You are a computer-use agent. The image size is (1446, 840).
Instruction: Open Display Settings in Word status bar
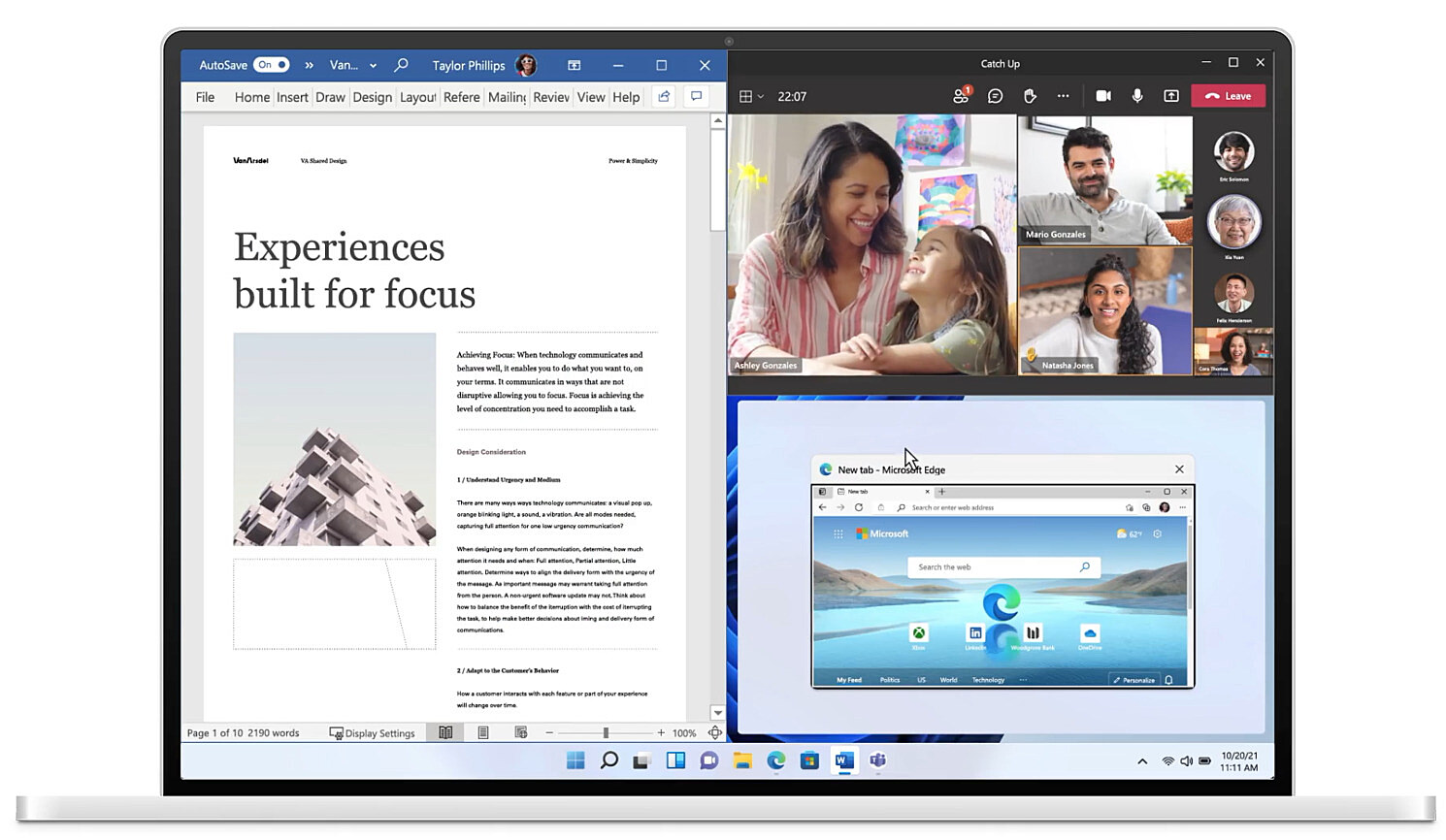click(373, 733)
